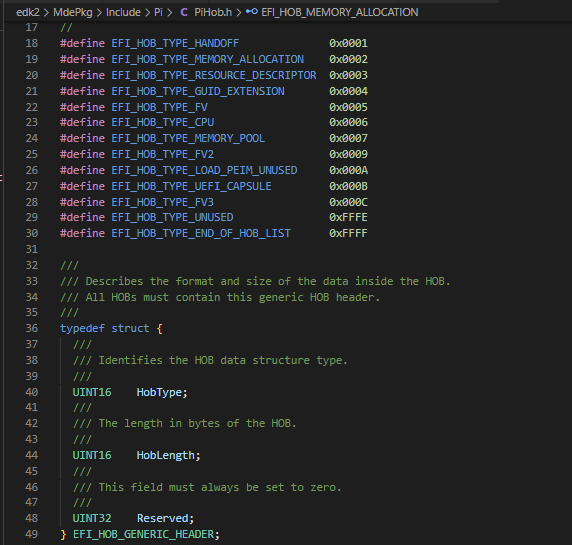Place cursor on the HobLength field
Viewport: 572px width, 545px height.
[x=166, y=455]
